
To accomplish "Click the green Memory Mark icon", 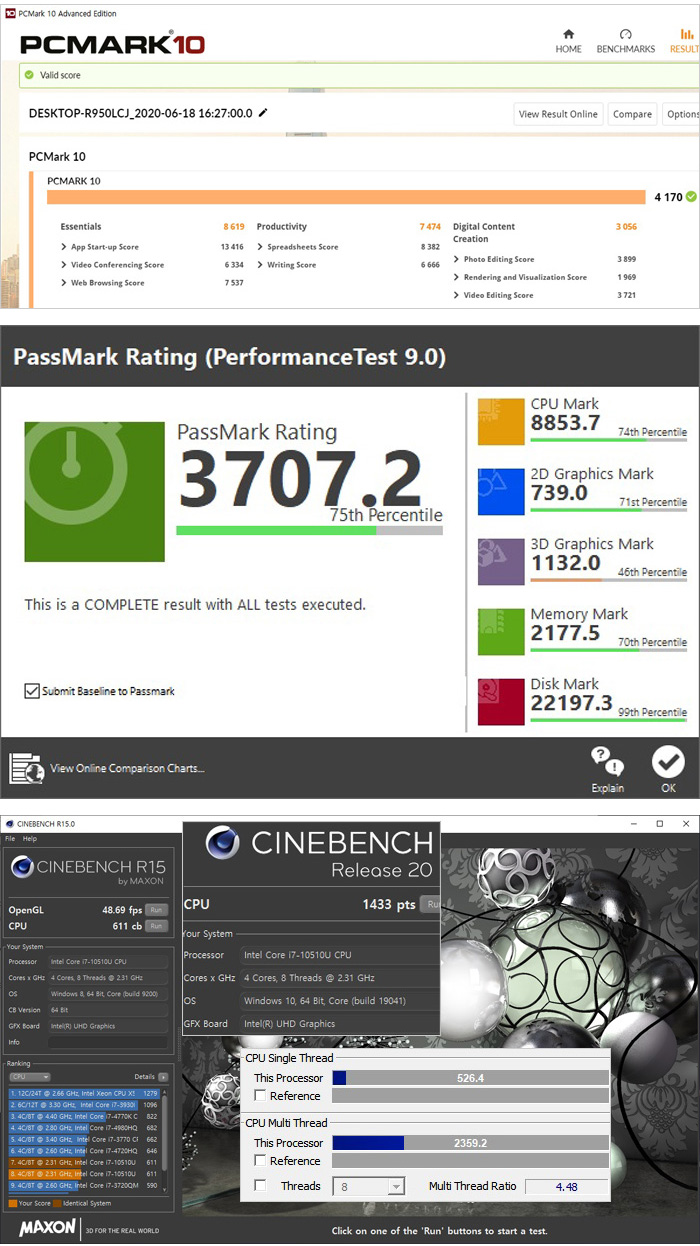I will coord(501,631).
